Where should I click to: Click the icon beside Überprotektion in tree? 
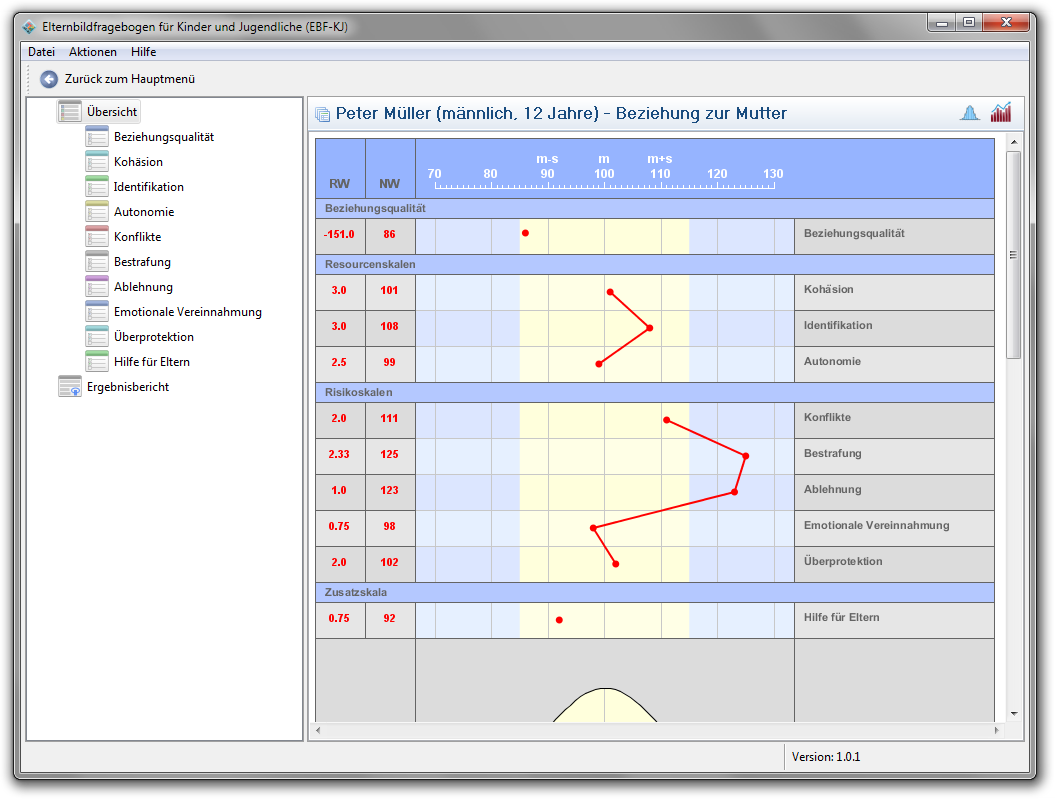click(97, 336)
